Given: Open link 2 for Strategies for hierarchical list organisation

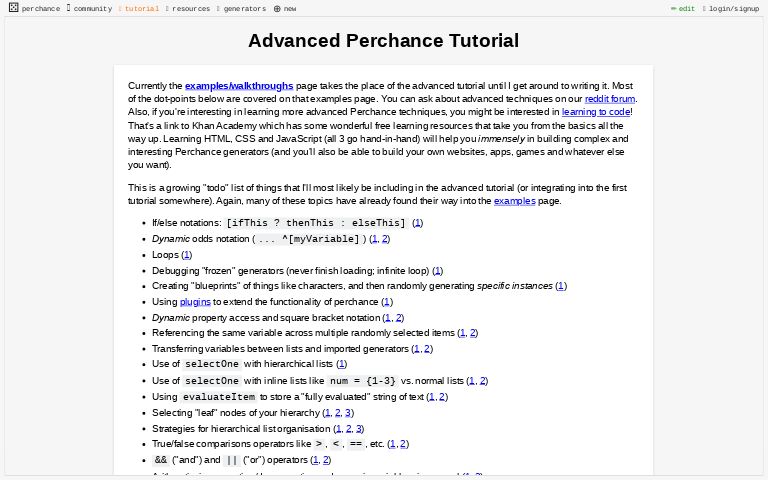Looking at the screenshot, I should pos(349,429).
